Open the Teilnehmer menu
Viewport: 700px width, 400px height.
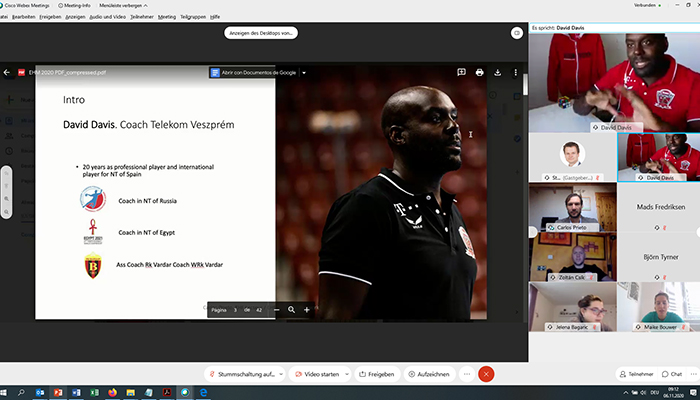pos(141,16)
